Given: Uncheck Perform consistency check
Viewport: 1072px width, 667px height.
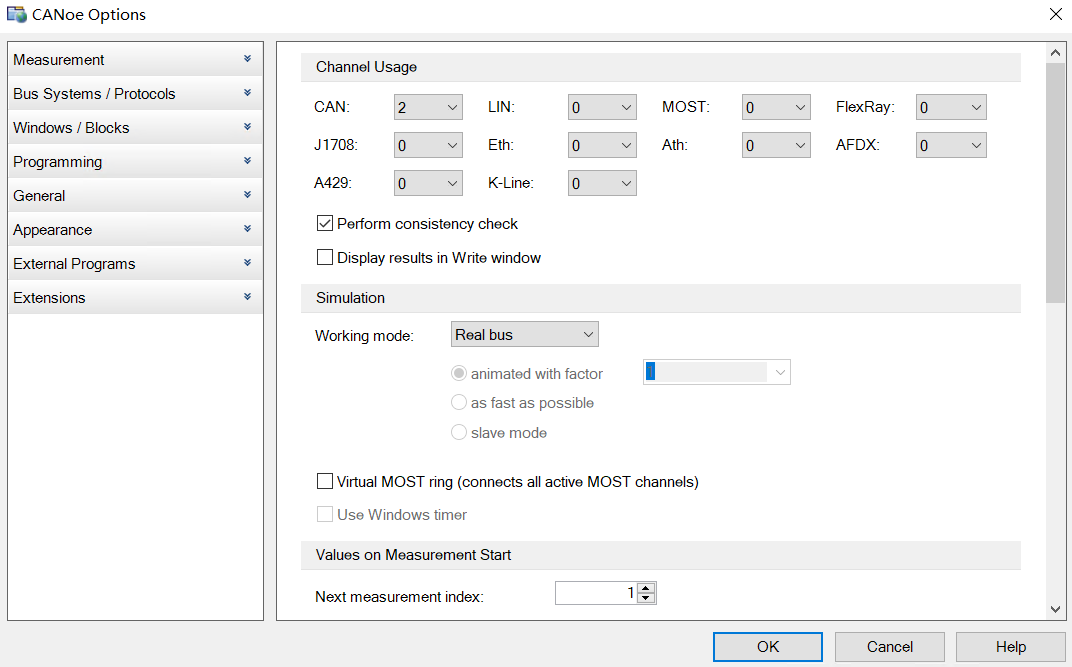Looking at the screenshot, I should point(325,223).
